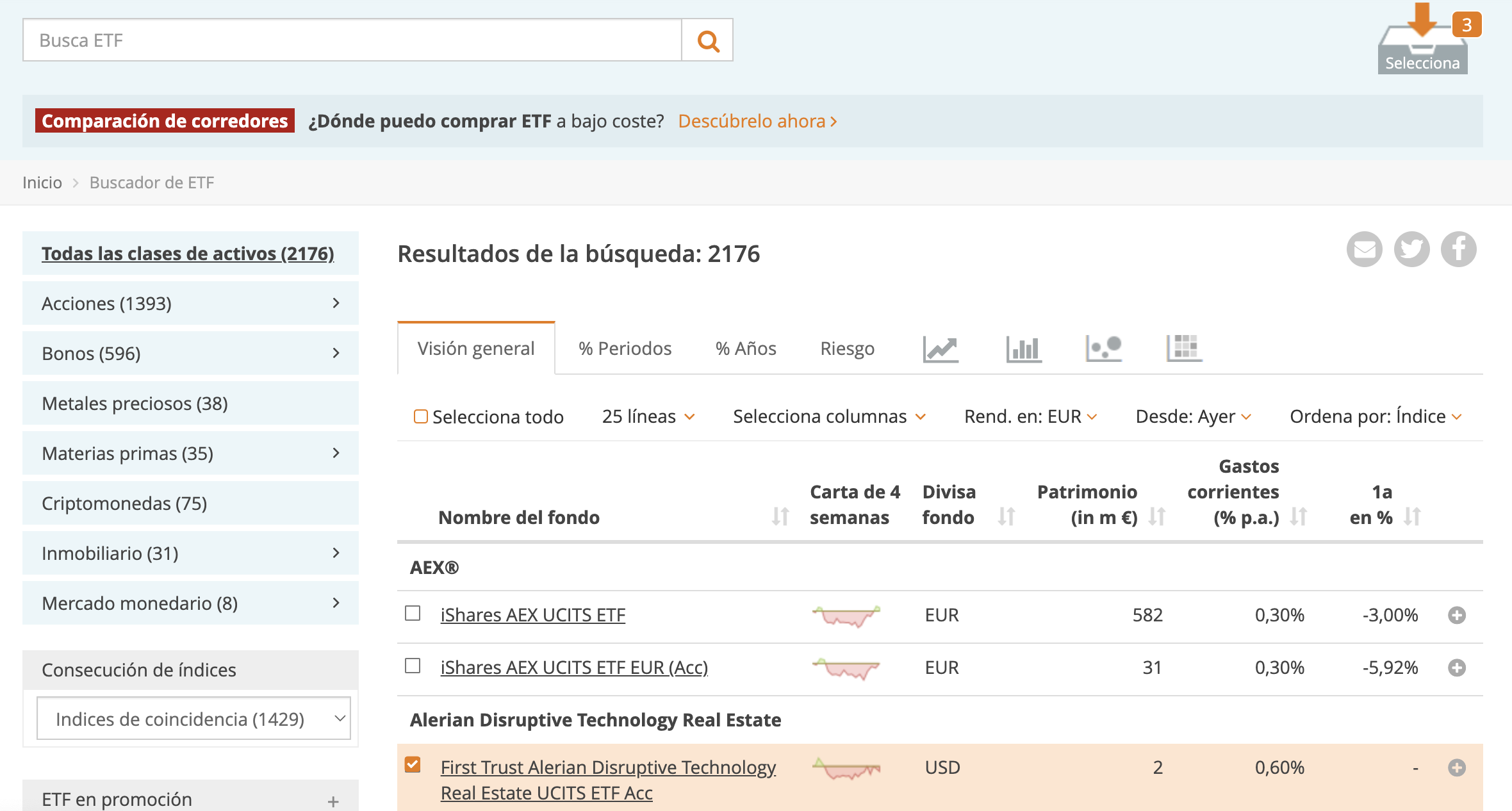Sort by Patrimonio column arrows
The height and width of the screenshot is (811, 1512).
point(1157,516)
